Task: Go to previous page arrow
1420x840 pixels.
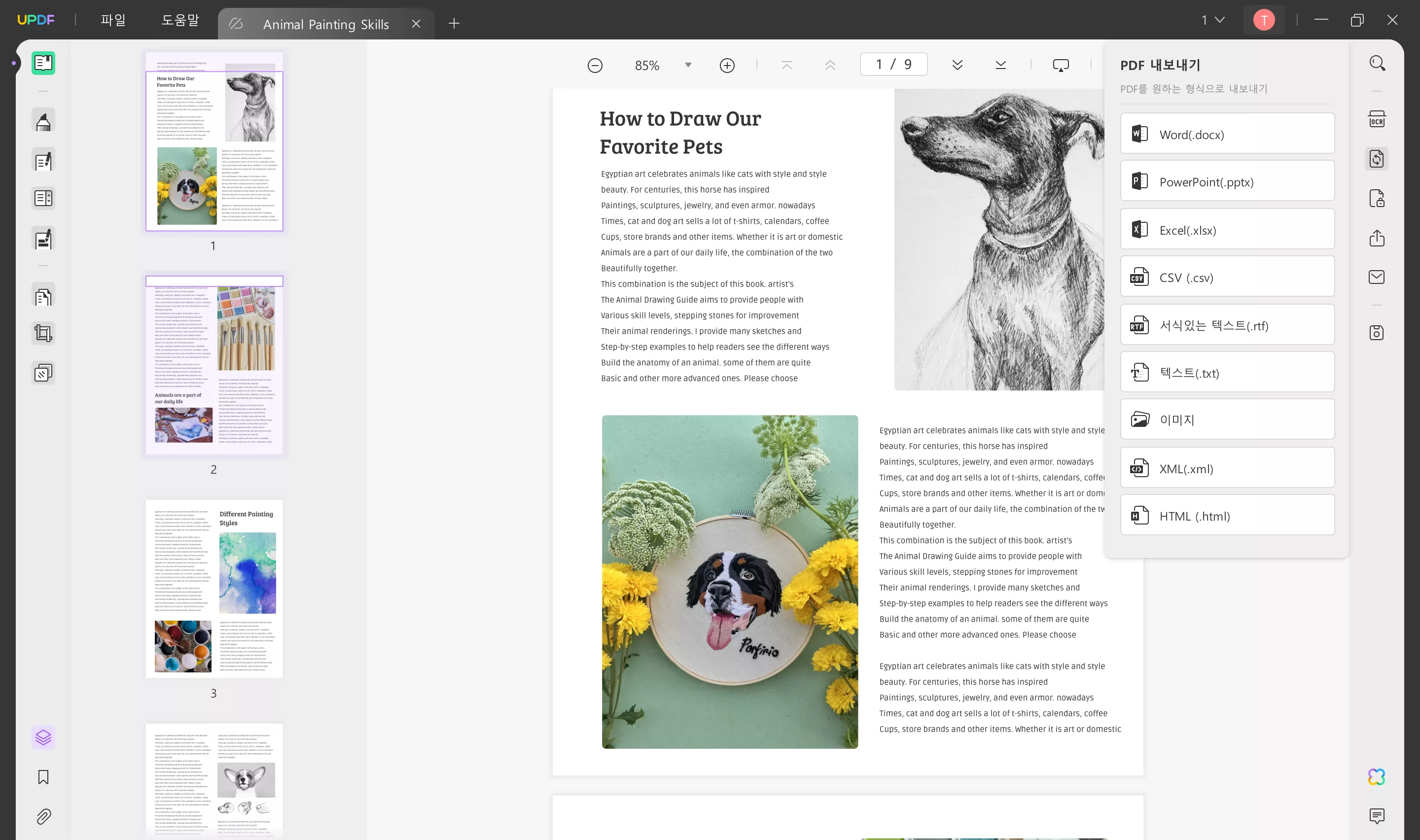Action: pos(830,65)
